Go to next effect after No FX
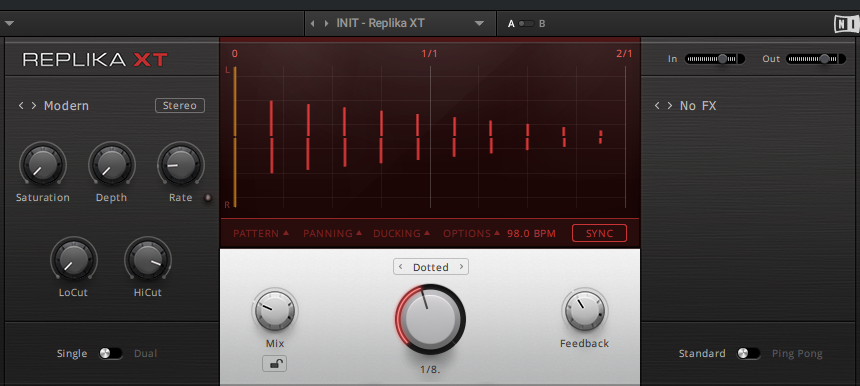 tap(670, 105)
